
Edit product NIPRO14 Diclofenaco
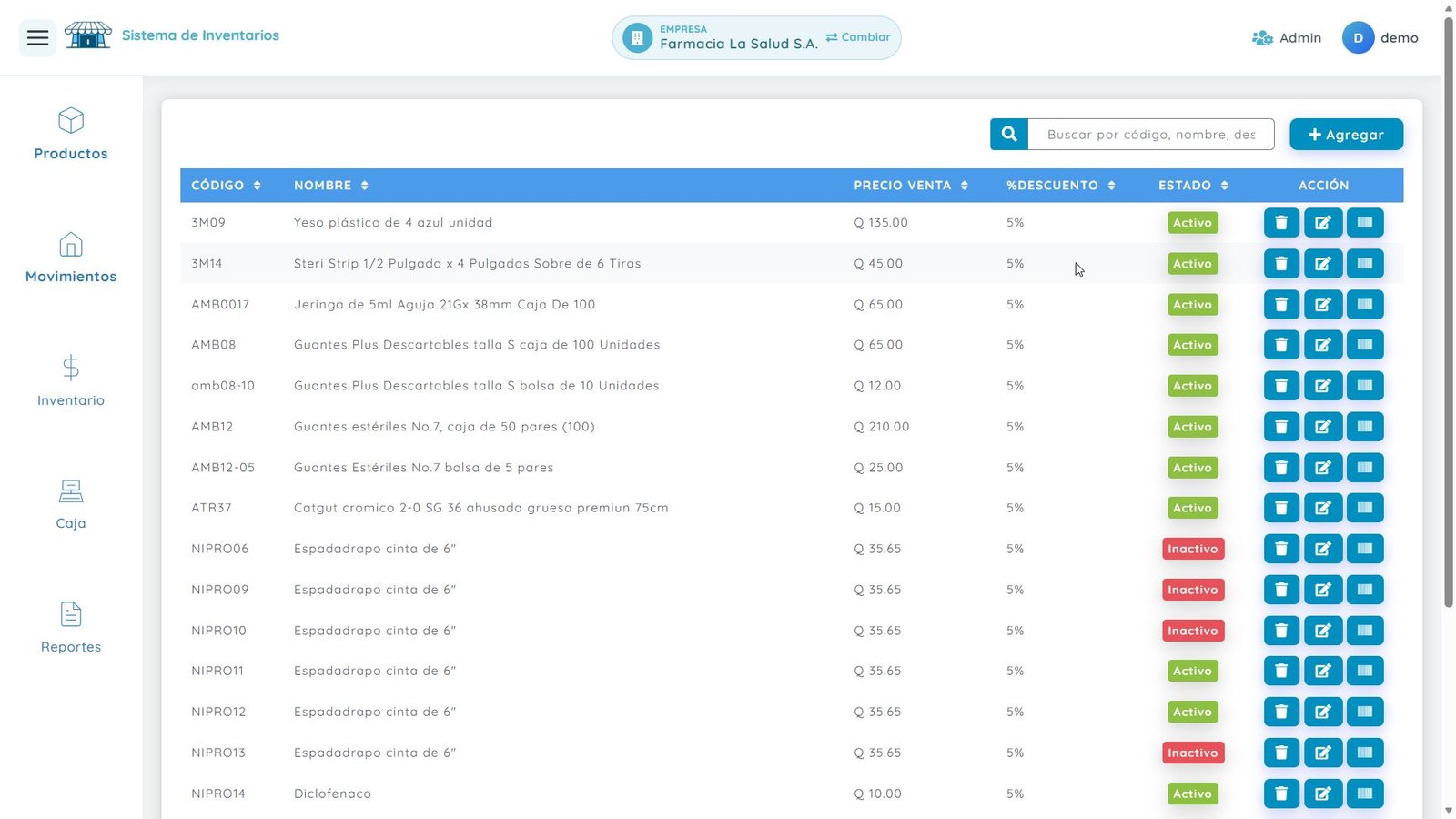(1323, 794)
